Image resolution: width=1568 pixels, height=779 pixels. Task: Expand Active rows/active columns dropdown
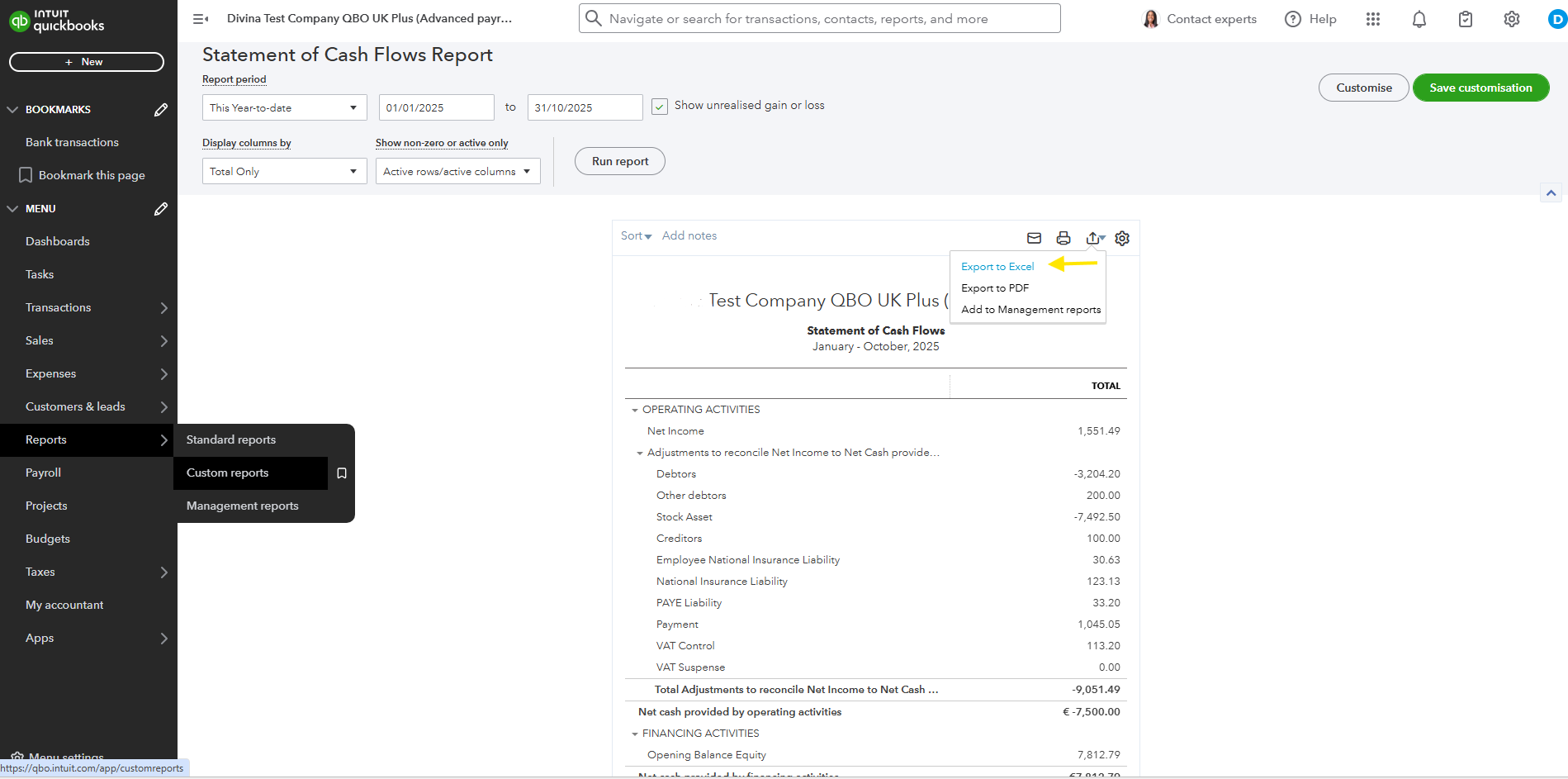click(457, 171)
